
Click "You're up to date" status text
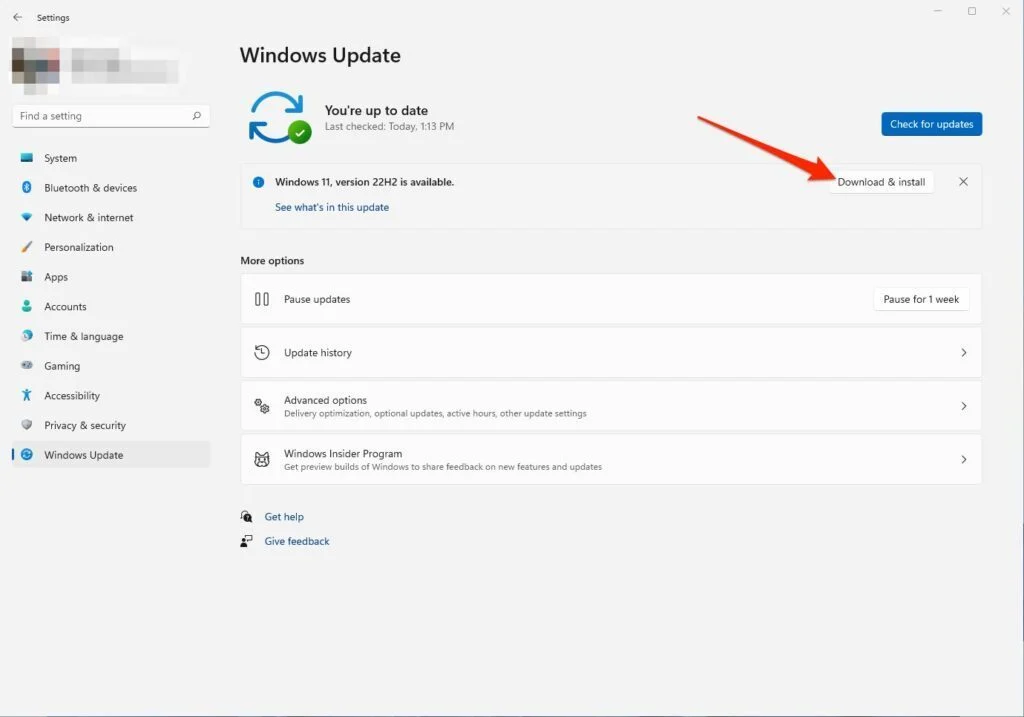coord(376,110)
